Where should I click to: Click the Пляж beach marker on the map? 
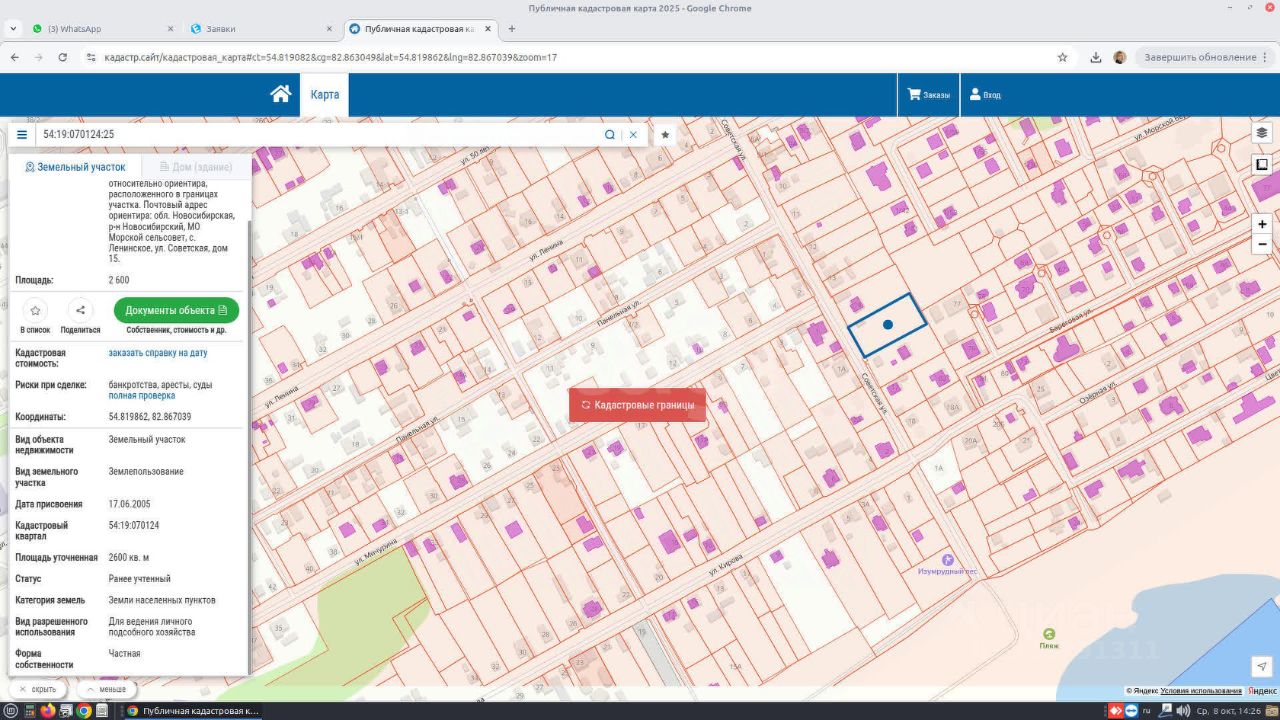[x=1048, y=634]
